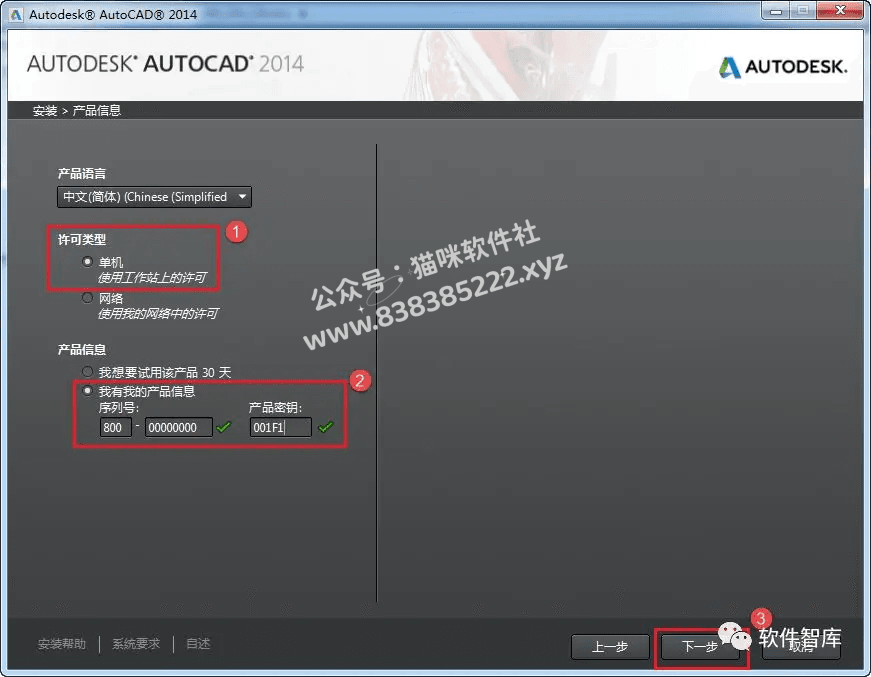
Task: Click the Autodesk logo at top right
Action: click(x=783, y=67)
